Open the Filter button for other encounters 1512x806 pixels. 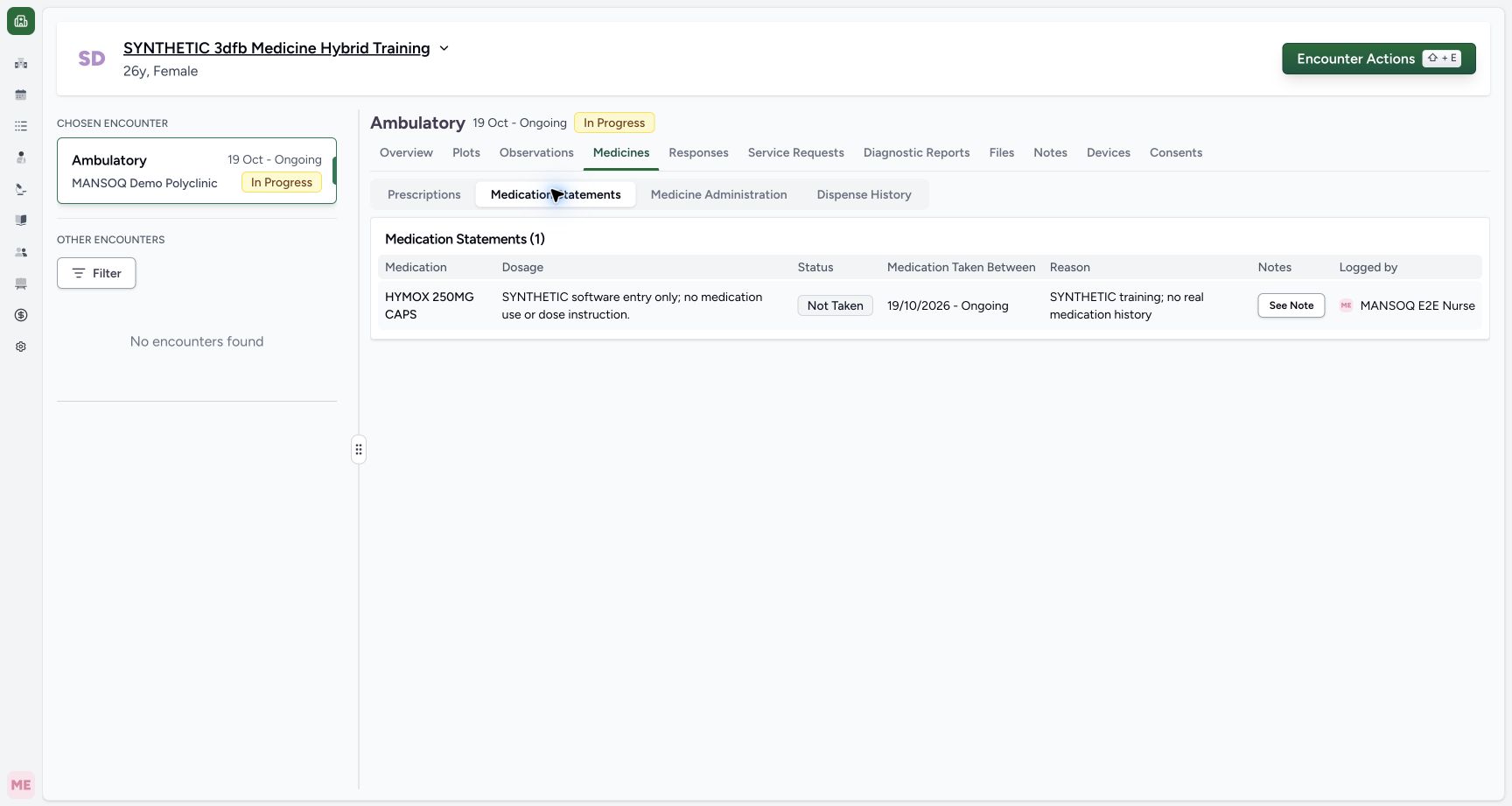pos(96,273)
